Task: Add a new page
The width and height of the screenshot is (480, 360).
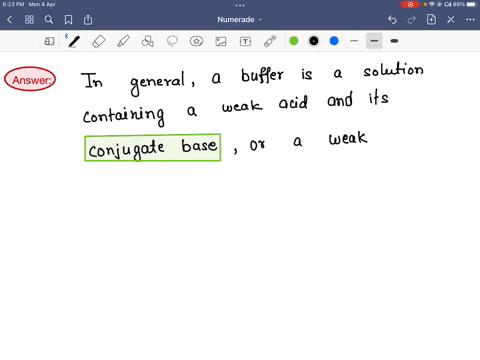Action: pyautogui.click(x=431, y=20)
